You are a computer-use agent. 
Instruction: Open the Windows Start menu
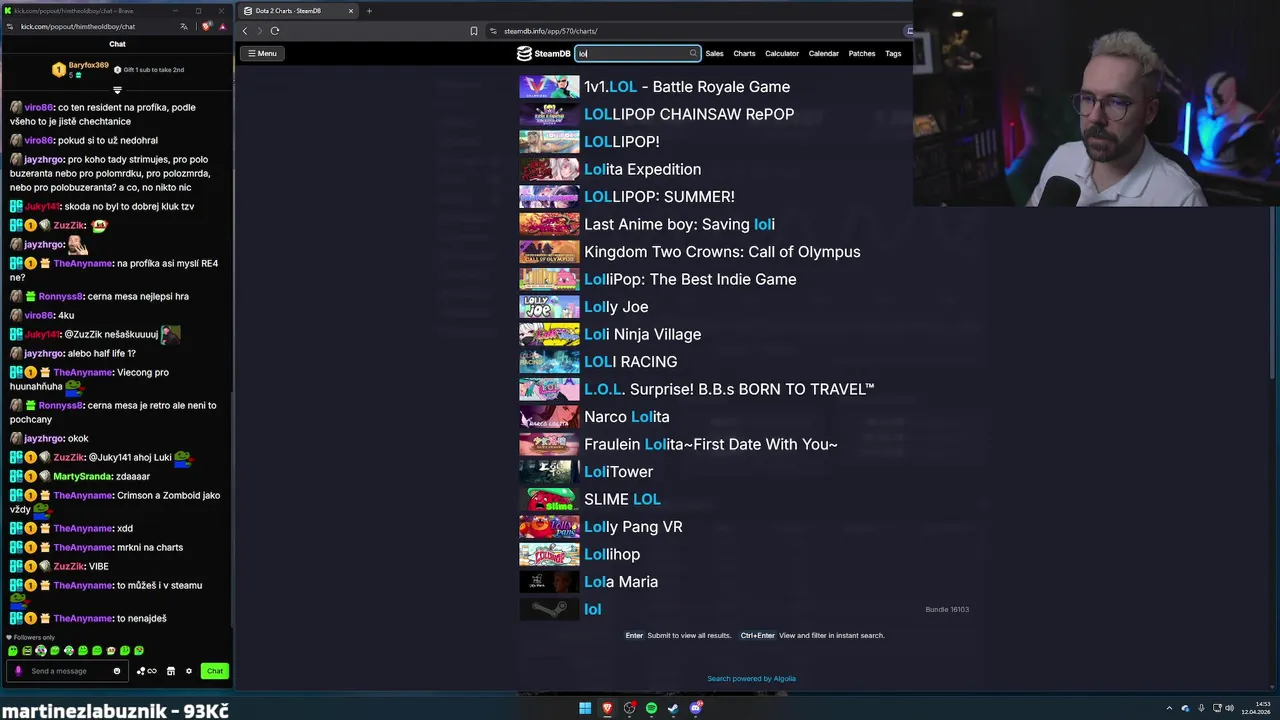[x=585, y=708]
